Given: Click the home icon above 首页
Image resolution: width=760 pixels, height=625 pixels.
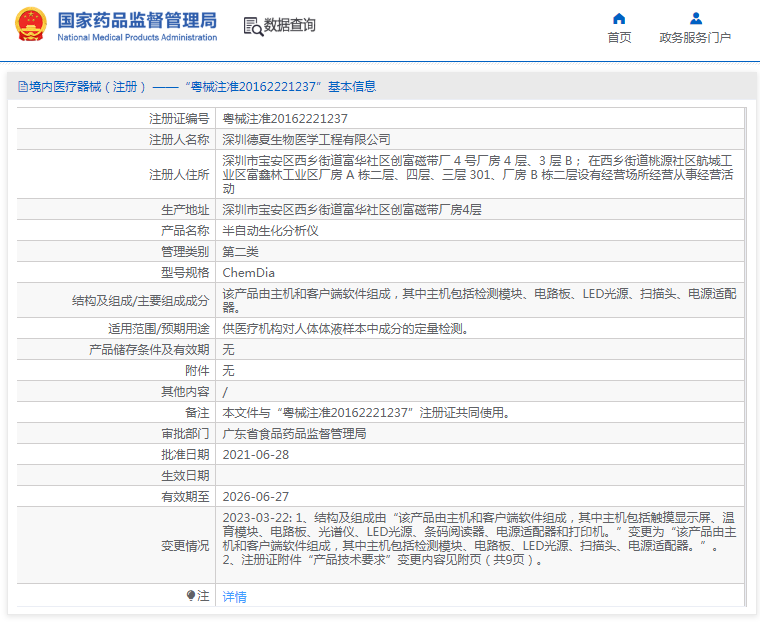Looking at the screenshot, I should click(x=619, y=18).
